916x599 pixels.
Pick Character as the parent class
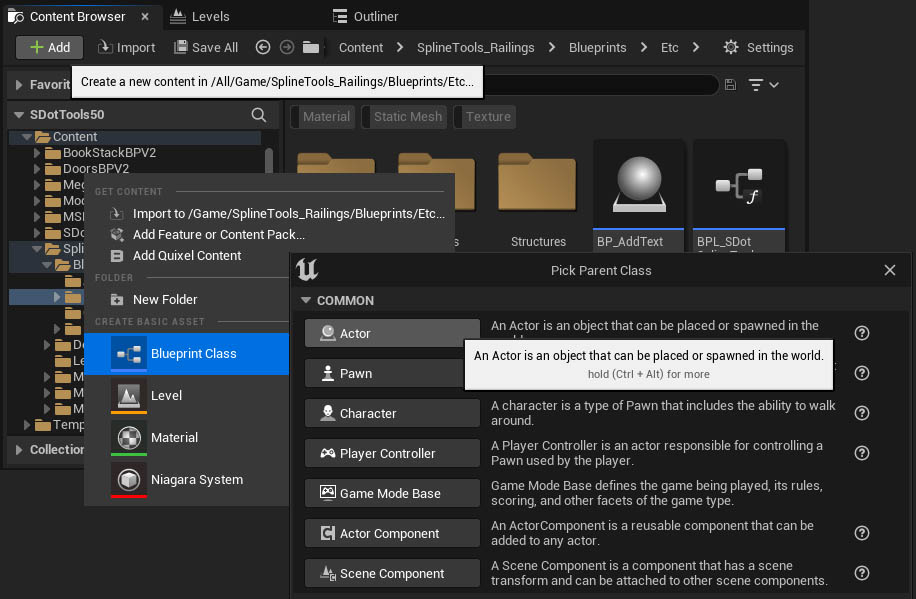coord(392,413)
